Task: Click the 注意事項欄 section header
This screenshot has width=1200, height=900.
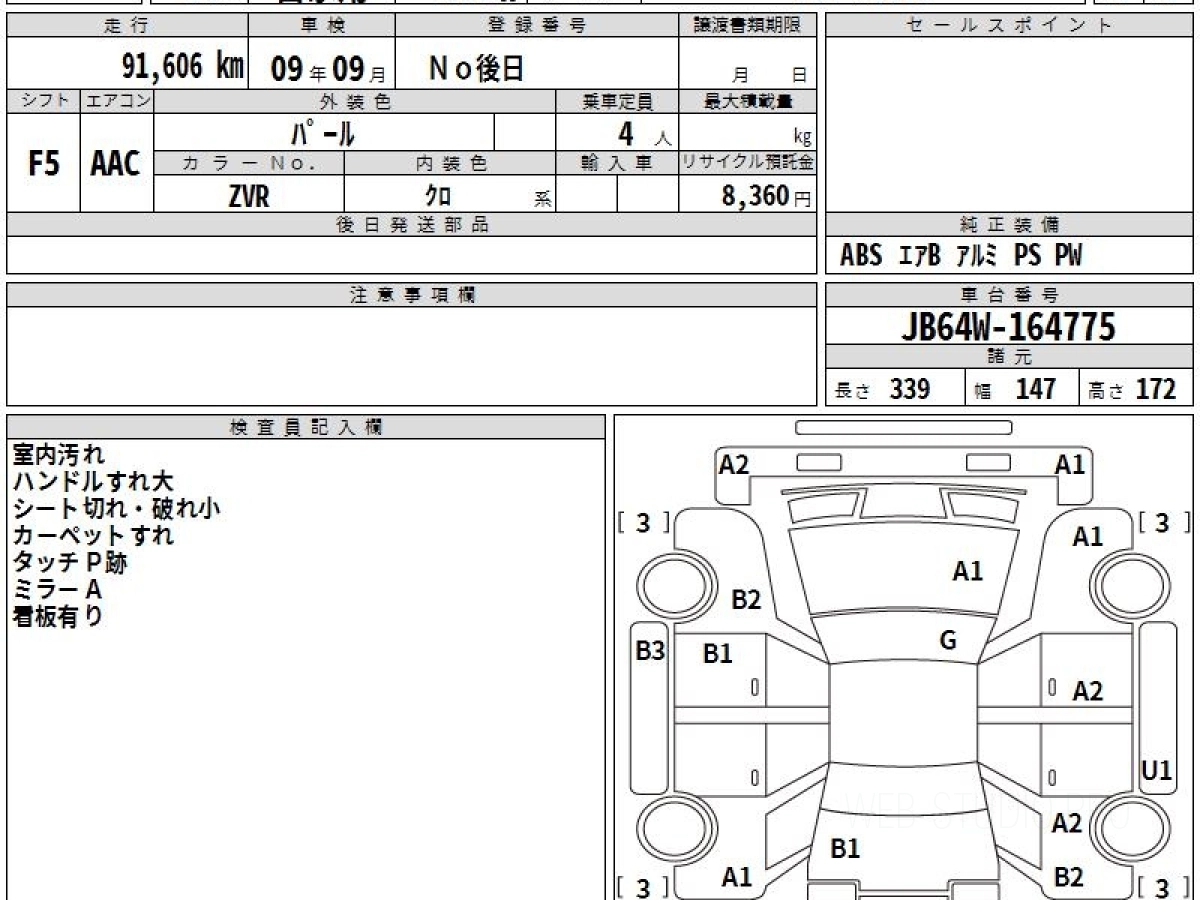Action: pyautogui.click(x=412, y=295)
